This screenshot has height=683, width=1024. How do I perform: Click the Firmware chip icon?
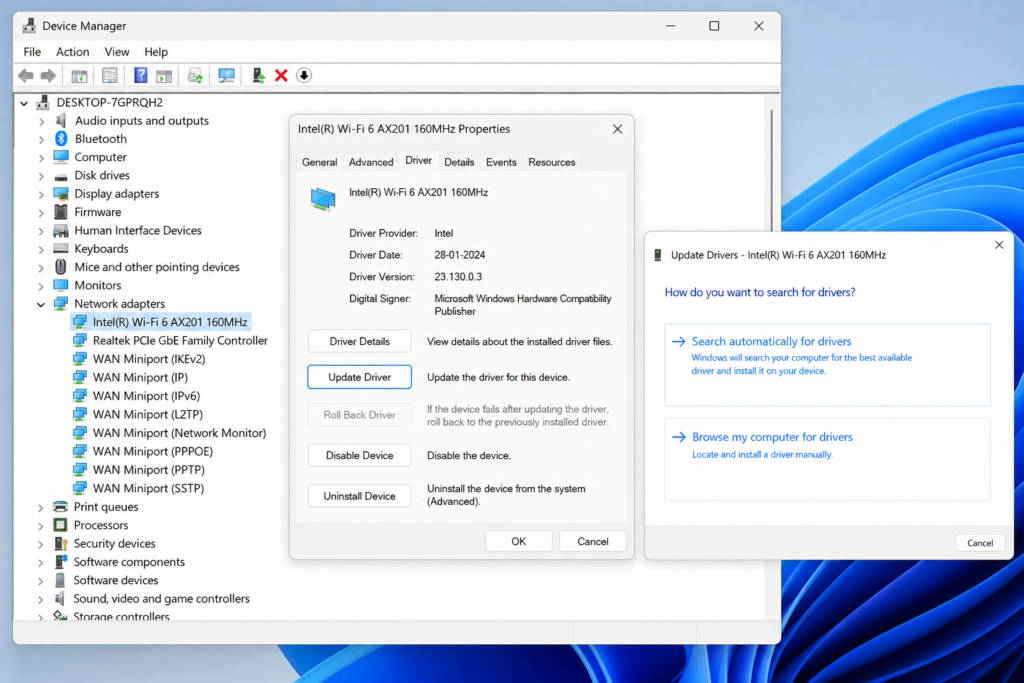click(x=61, y=212)
